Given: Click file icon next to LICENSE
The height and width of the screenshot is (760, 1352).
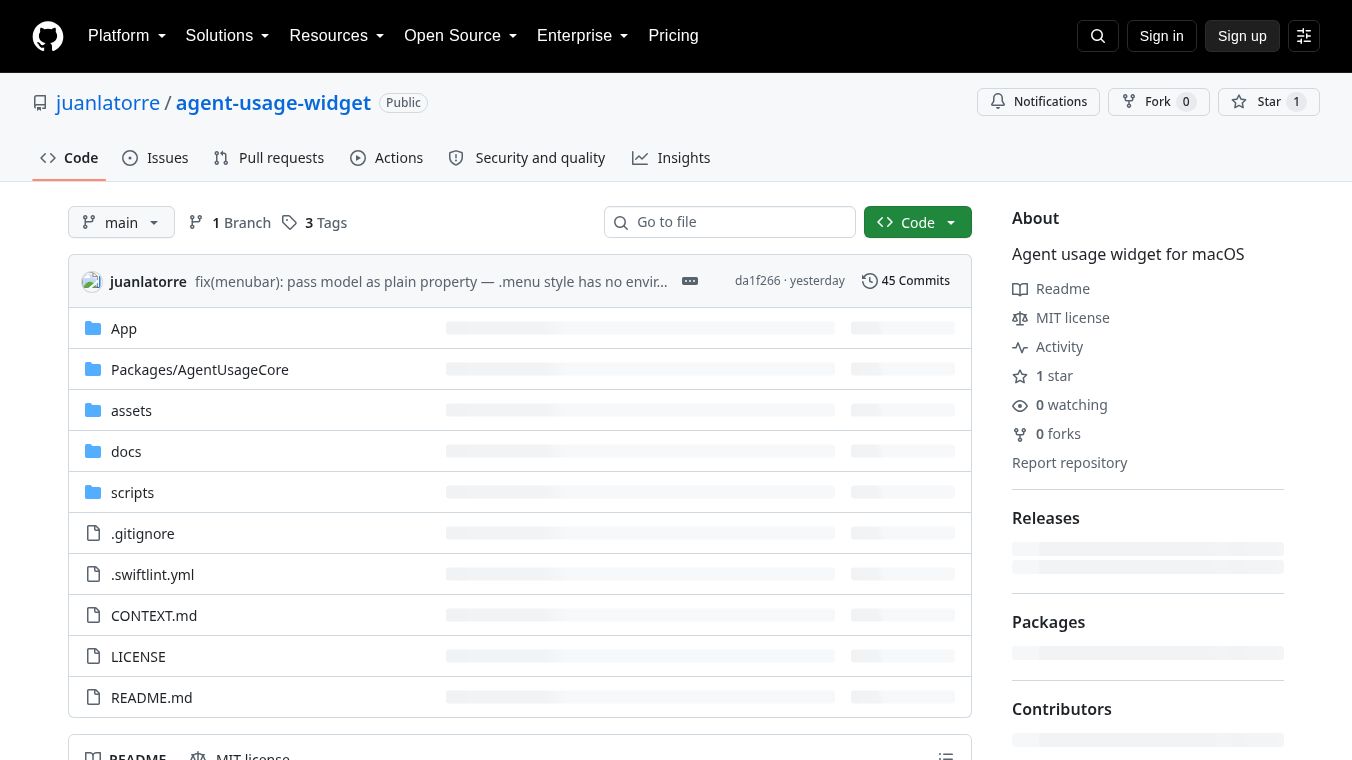Looking at the screenshot, I should point(93,656).
